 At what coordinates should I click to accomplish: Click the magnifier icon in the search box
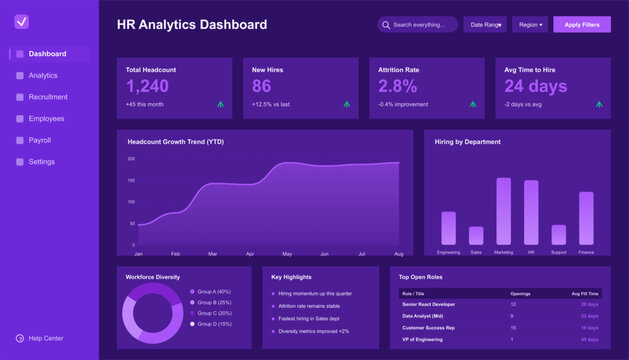click(x=386, y=25)
